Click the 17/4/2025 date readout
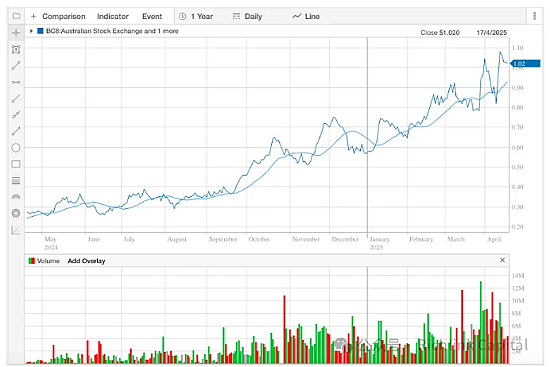This screenshot has height=367, width=550. tap(491, 33)
